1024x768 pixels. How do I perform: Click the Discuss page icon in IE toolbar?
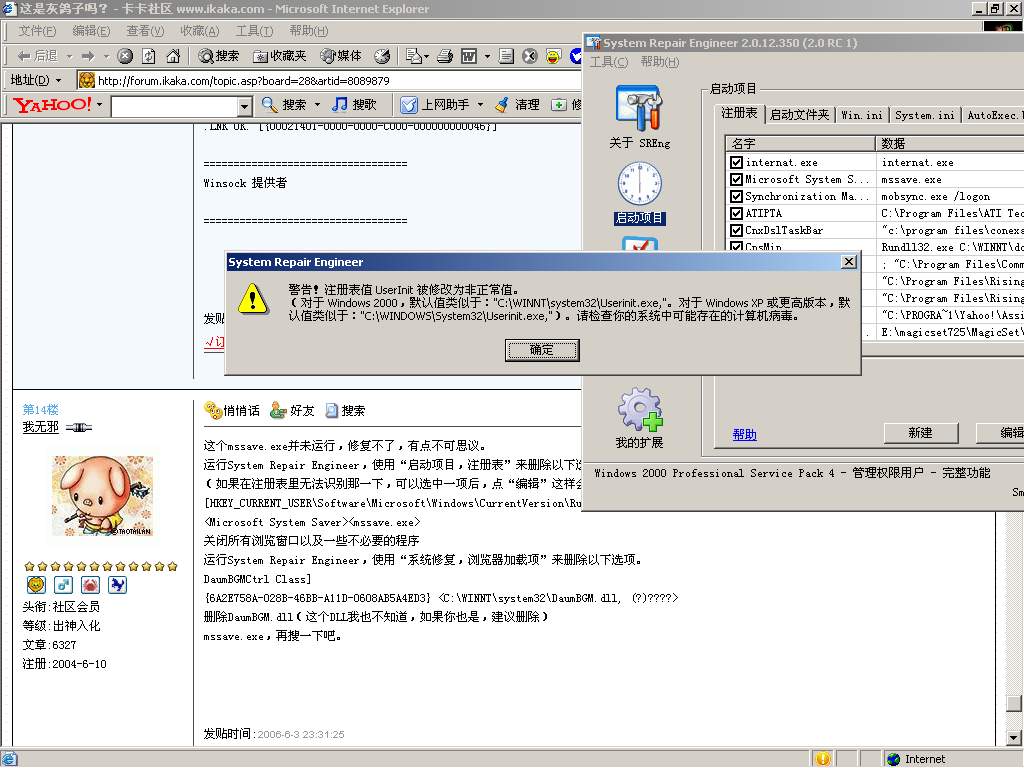(505, 56)
